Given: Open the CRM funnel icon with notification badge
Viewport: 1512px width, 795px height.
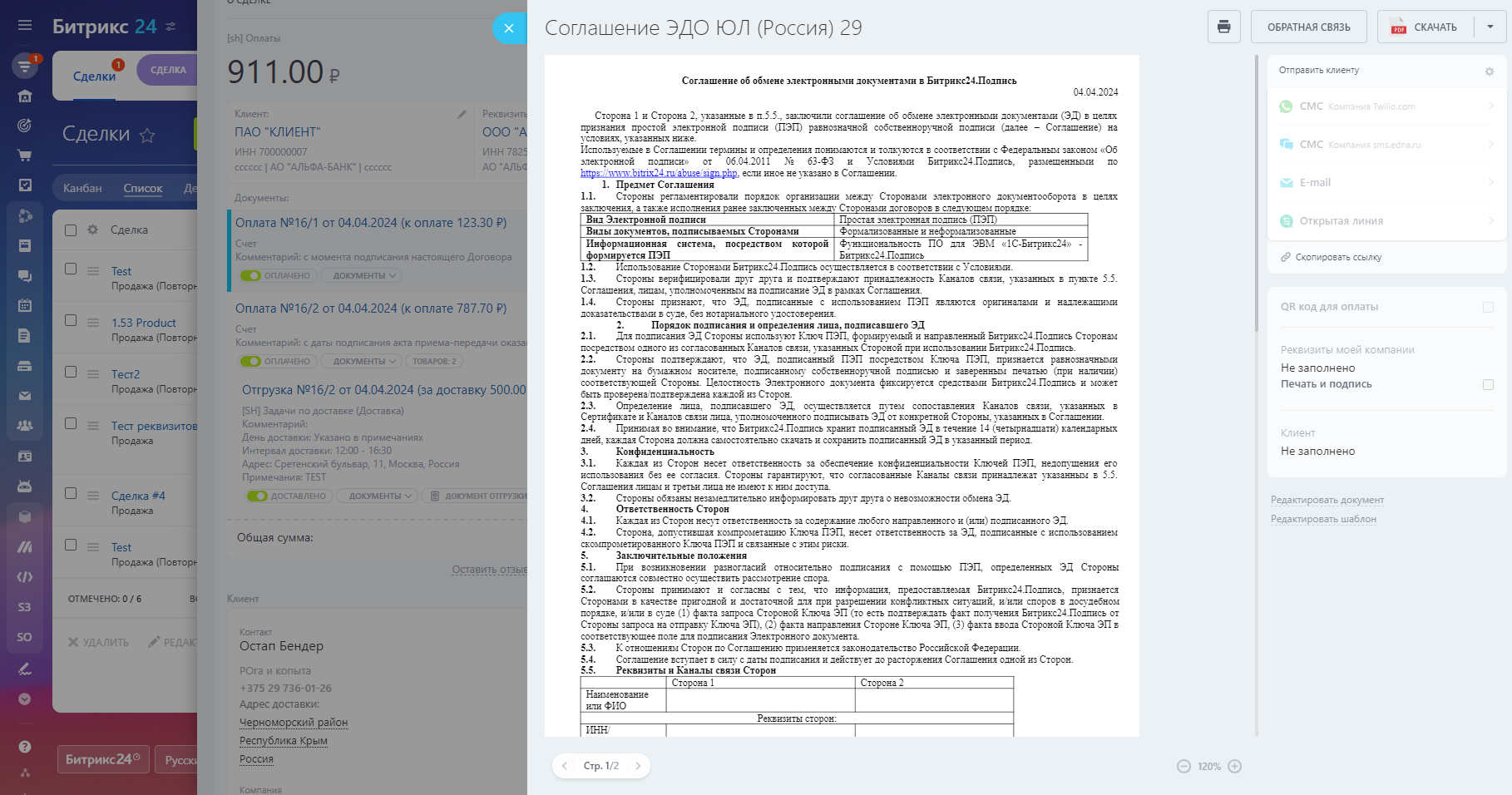Looking at the screenshot, I should [x=25, y=65].
